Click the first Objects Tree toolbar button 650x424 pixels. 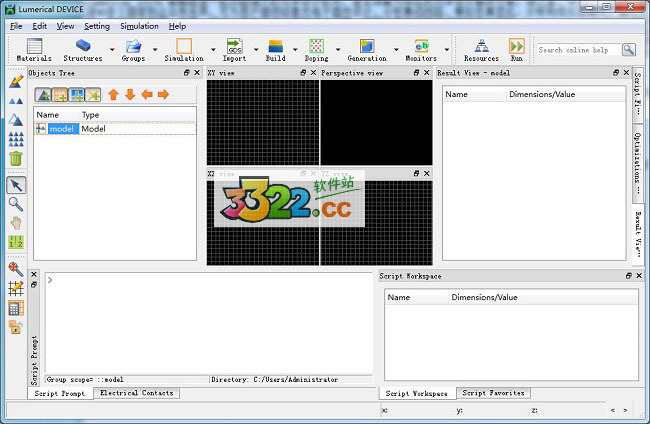pos(43,95)
